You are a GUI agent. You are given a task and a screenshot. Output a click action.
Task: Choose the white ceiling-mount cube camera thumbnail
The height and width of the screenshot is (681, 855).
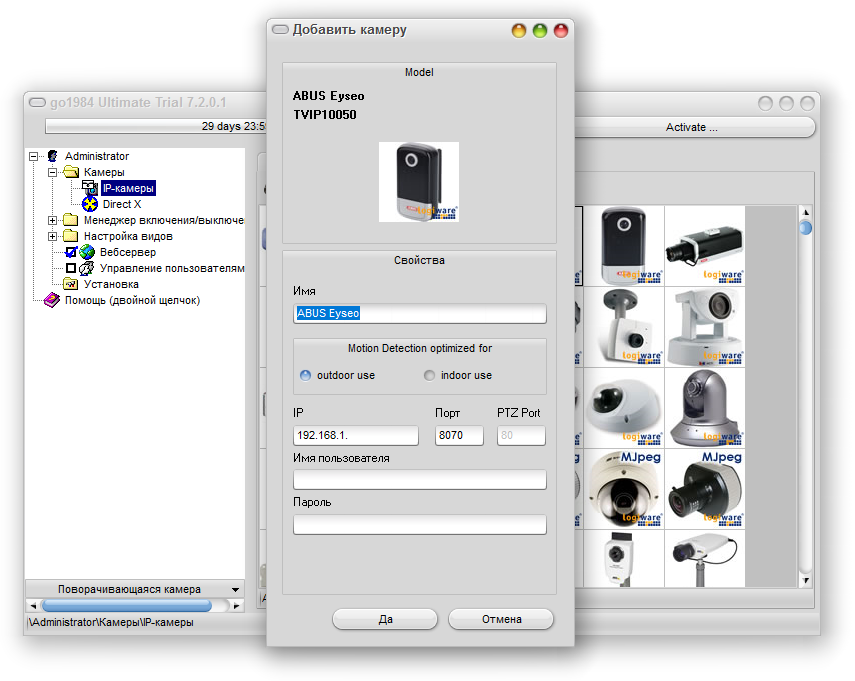click(624, 327)
